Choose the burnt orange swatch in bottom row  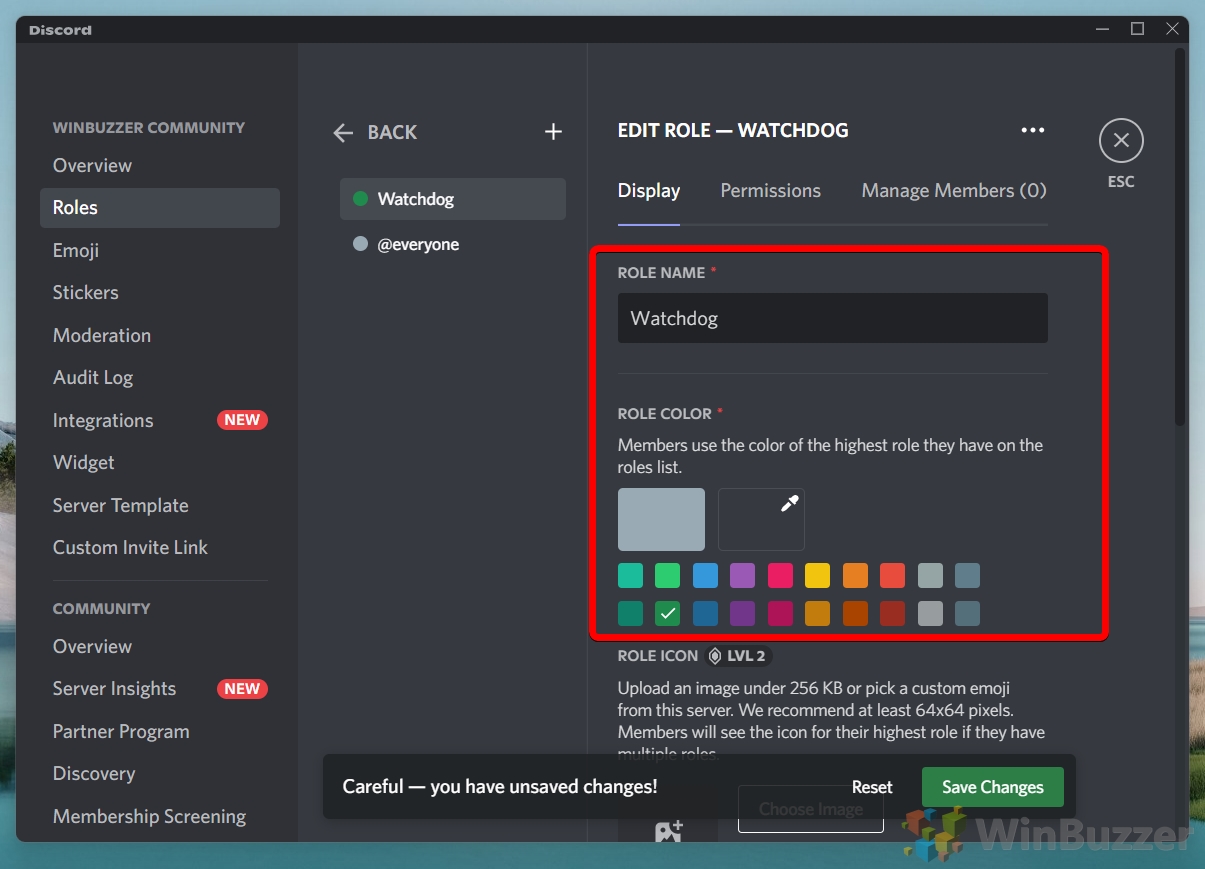[x=855, y=613]
